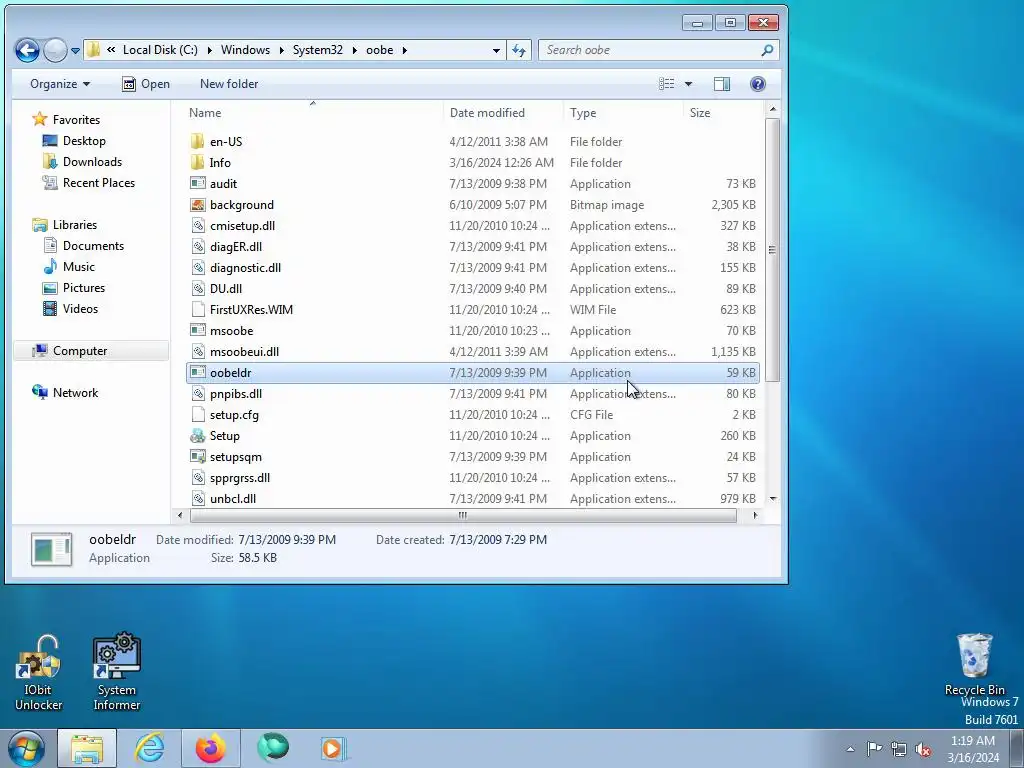This screenshot has width=1024, height=768.
Task: Open Explorer help icon
Action: coord(758,84)
